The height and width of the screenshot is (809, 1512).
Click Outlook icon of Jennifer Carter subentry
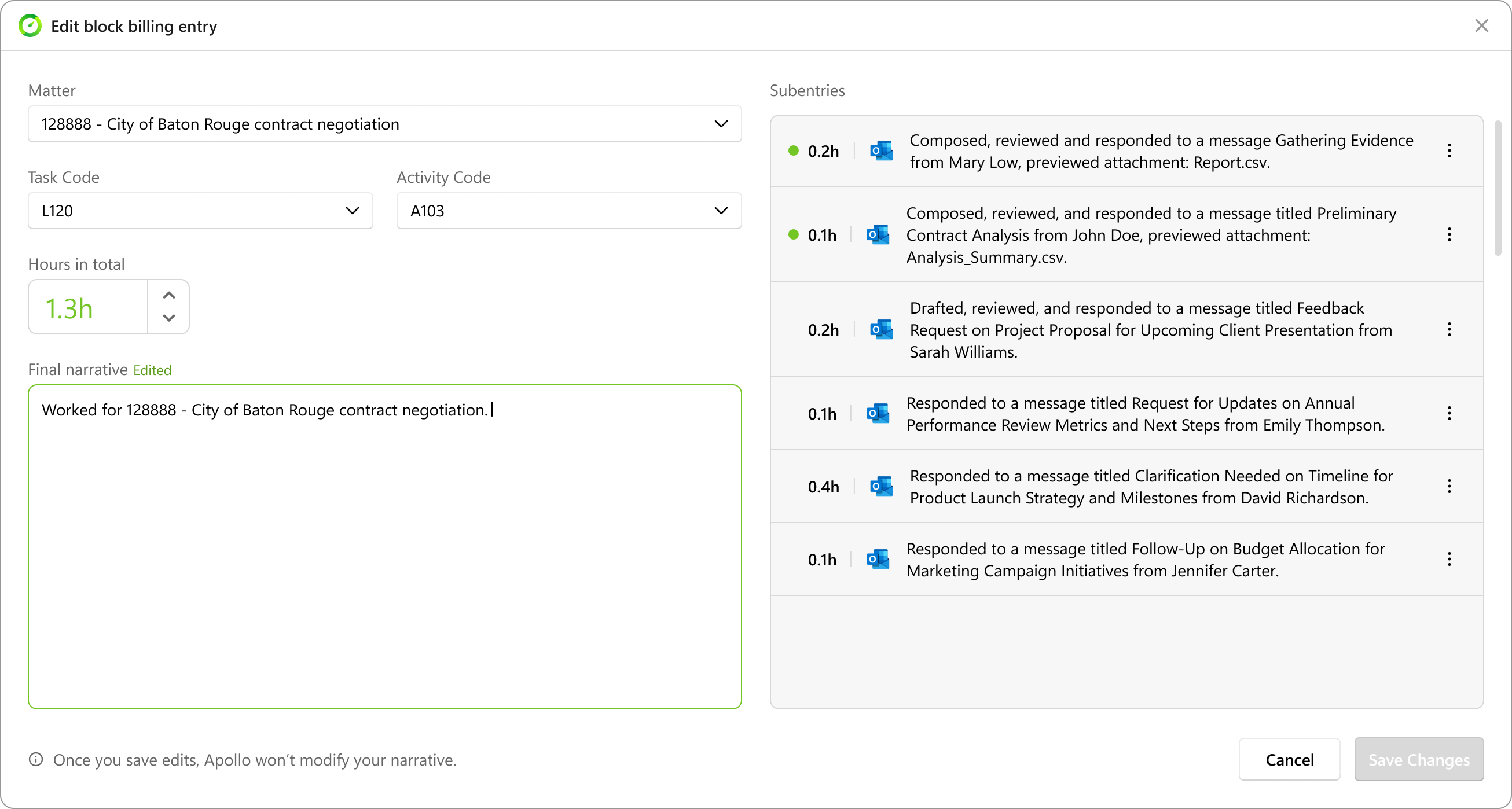tap(878, 560)
